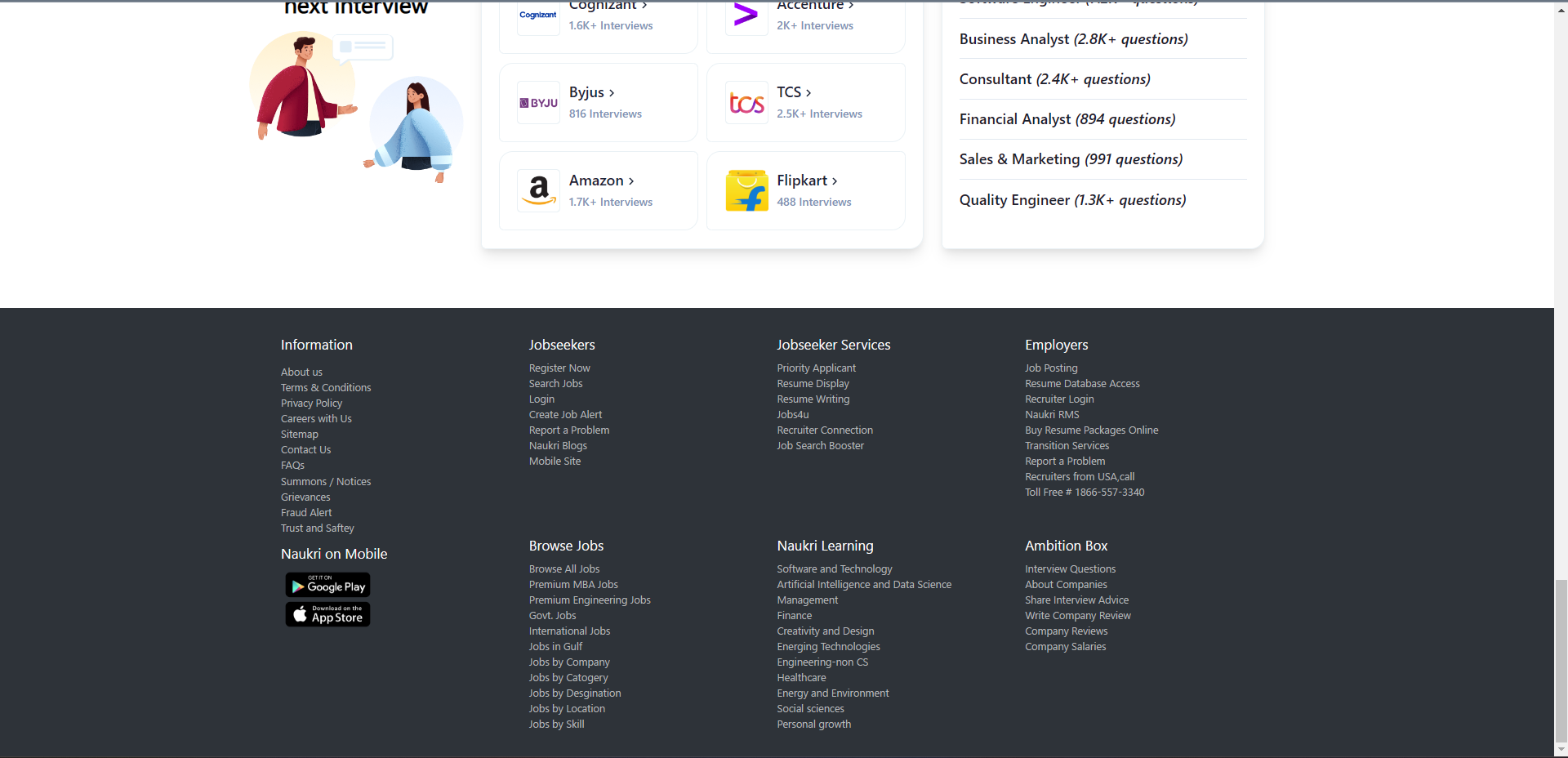Click the Google Play store badge
1568x758 pixels.
pyautogui.click(x=327, y=585)
